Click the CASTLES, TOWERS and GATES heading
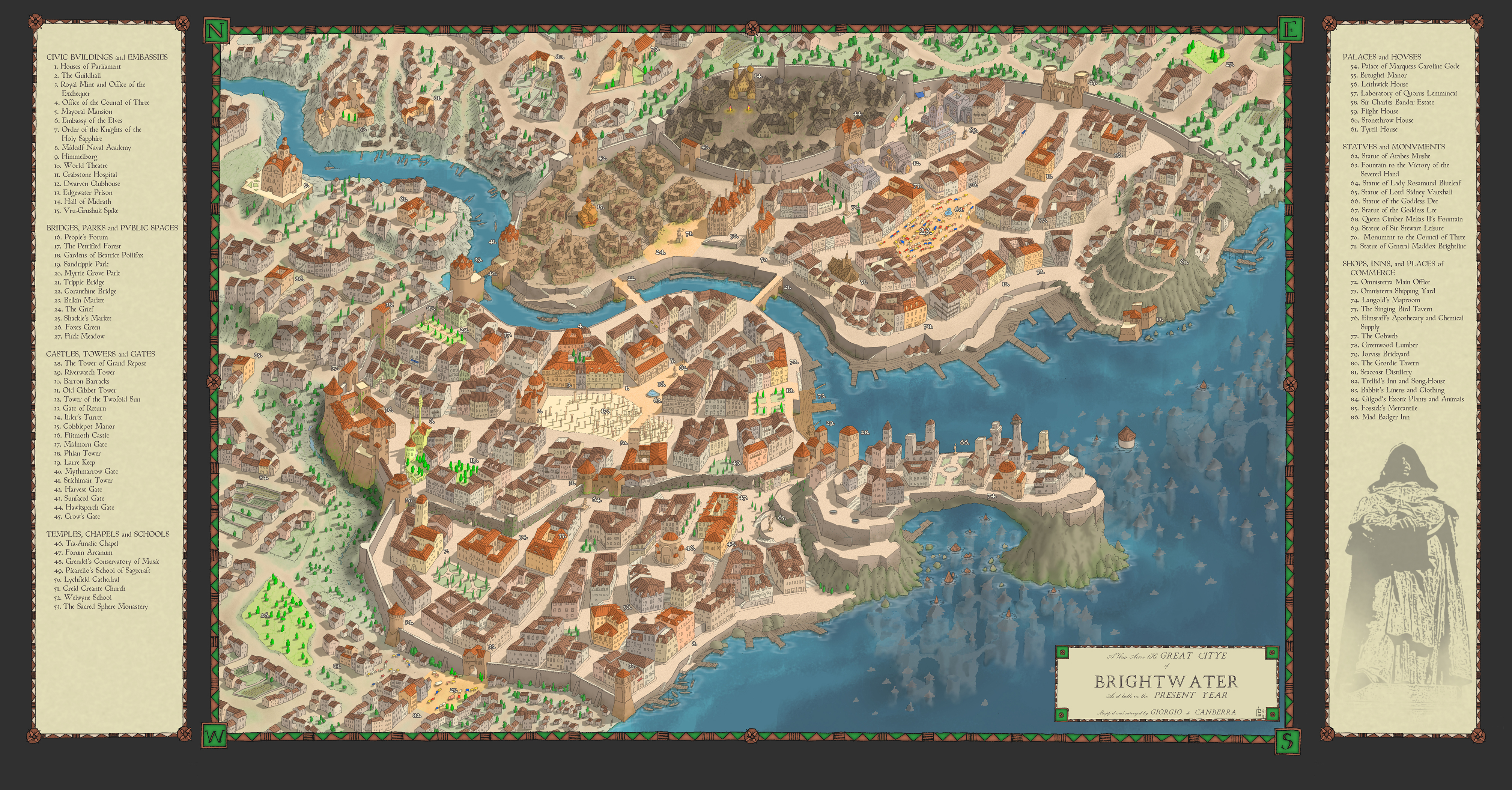 (x=100, y=354)
